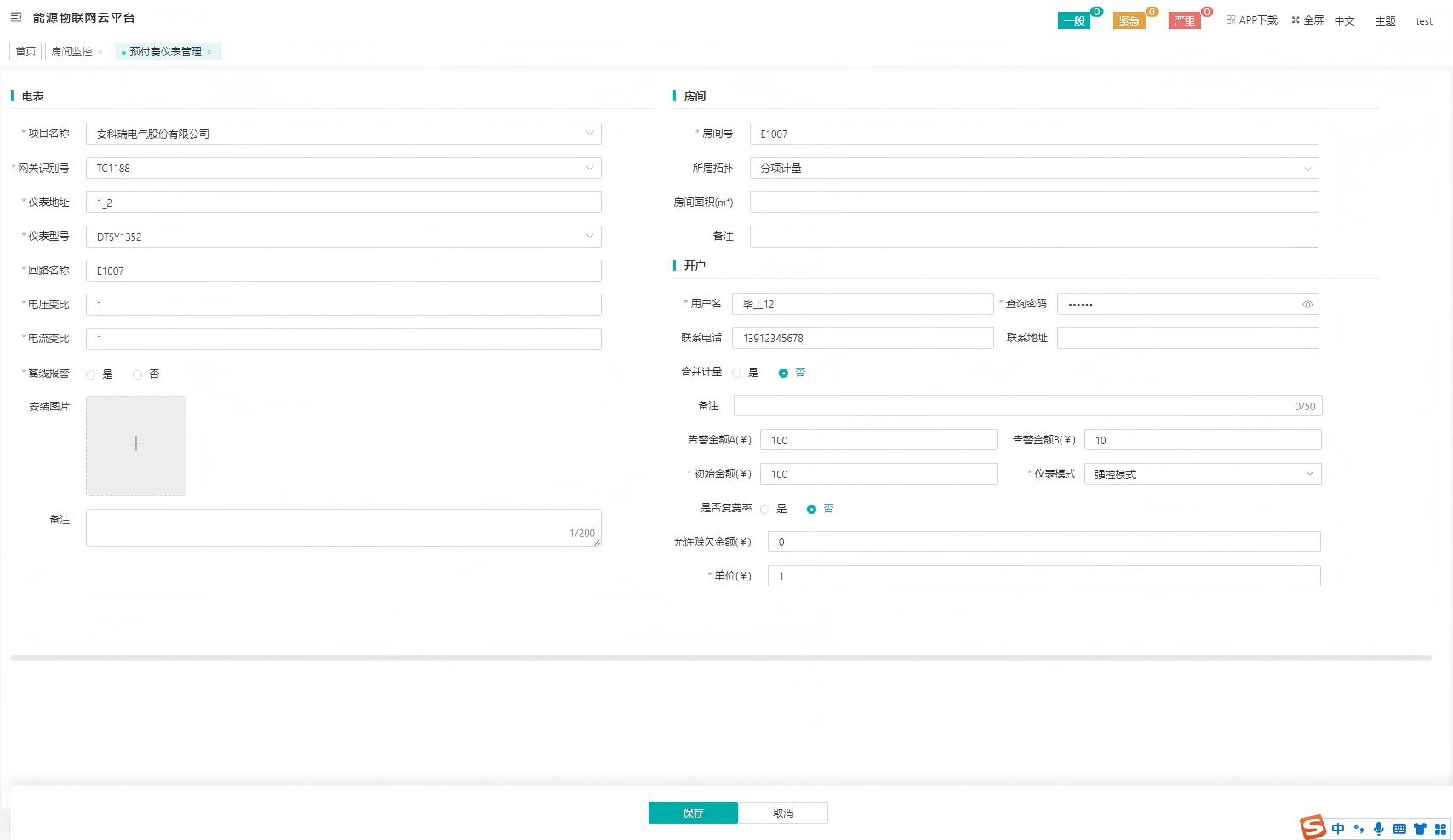Image resolution: width=1453 pixels, height=840 pixels.
Task: Open the Sogou skin shirt icon
Action: [x=1420, y=829]
